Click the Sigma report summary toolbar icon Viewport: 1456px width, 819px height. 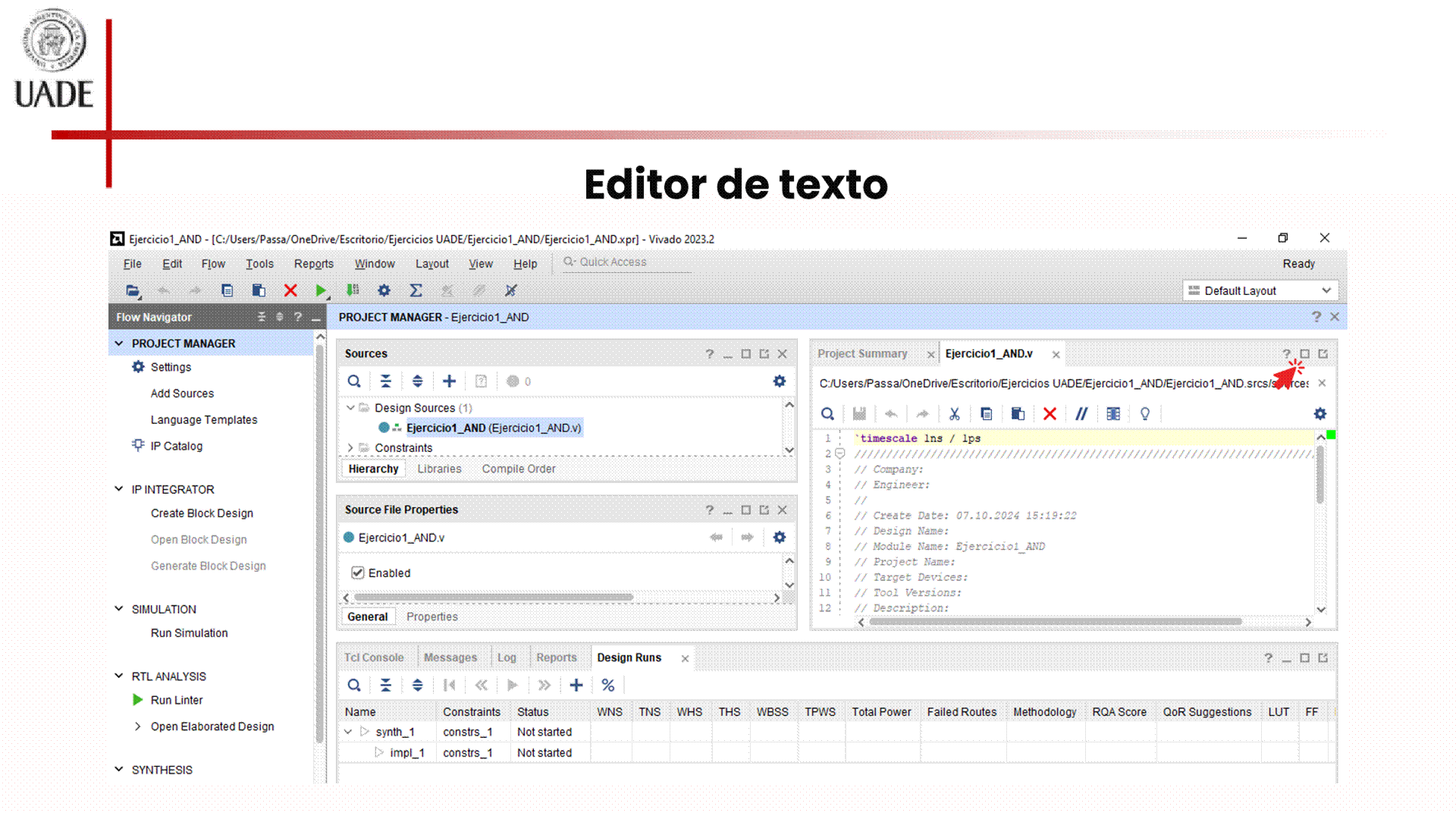pyautogui.click(x=416, y=290)
